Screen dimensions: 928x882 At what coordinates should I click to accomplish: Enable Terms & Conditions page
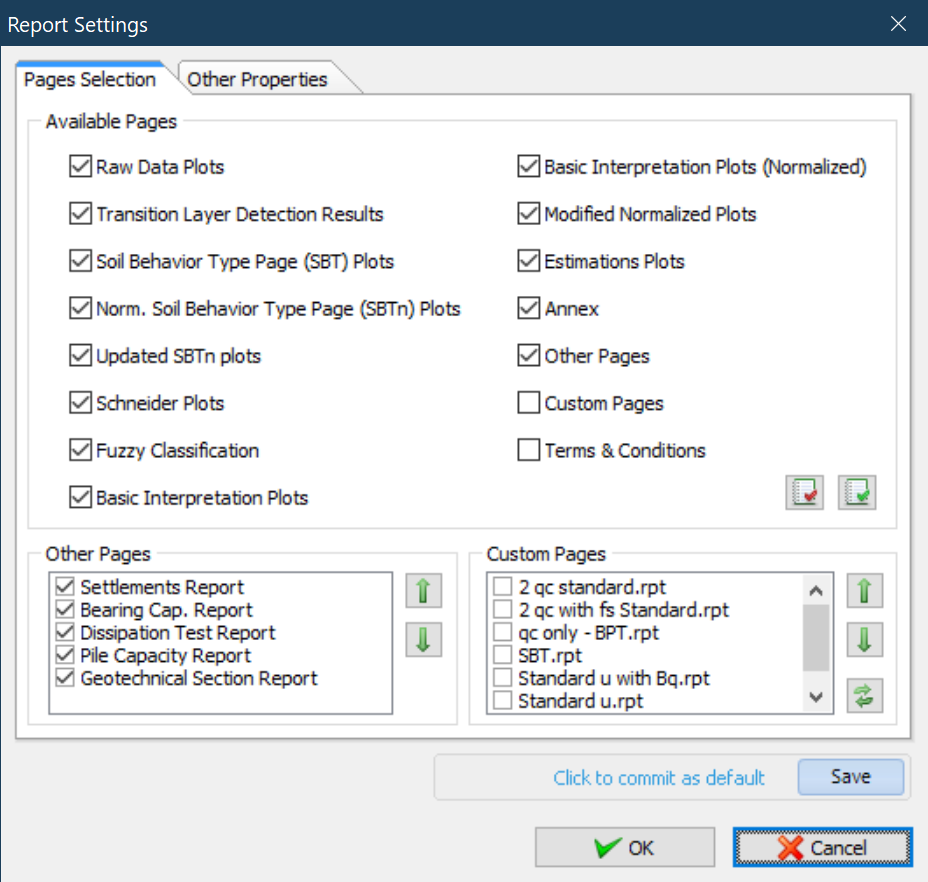(529, 451)
